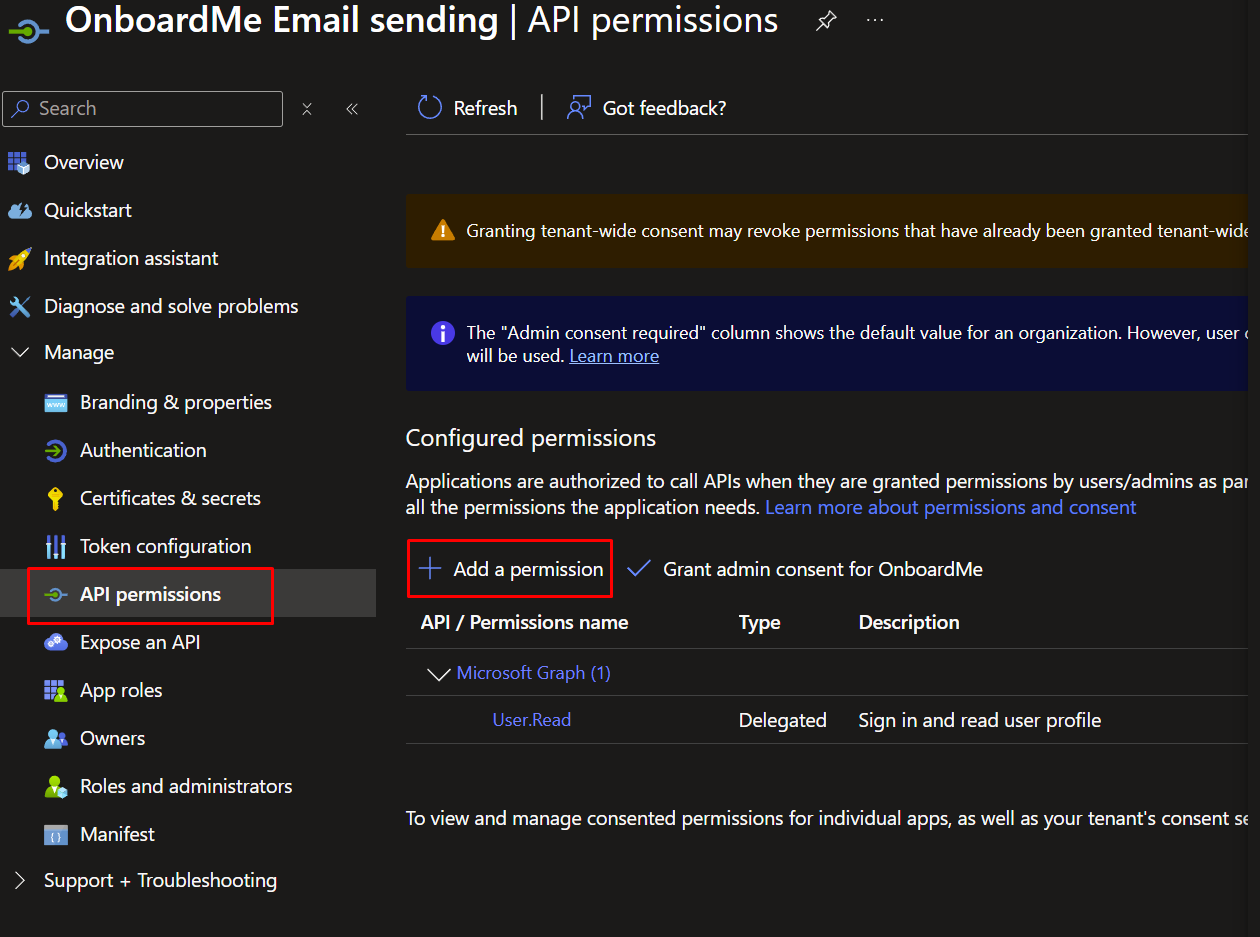Click the pin icon beside page title
Screen dimensions: 1260x937
point(826,21)
